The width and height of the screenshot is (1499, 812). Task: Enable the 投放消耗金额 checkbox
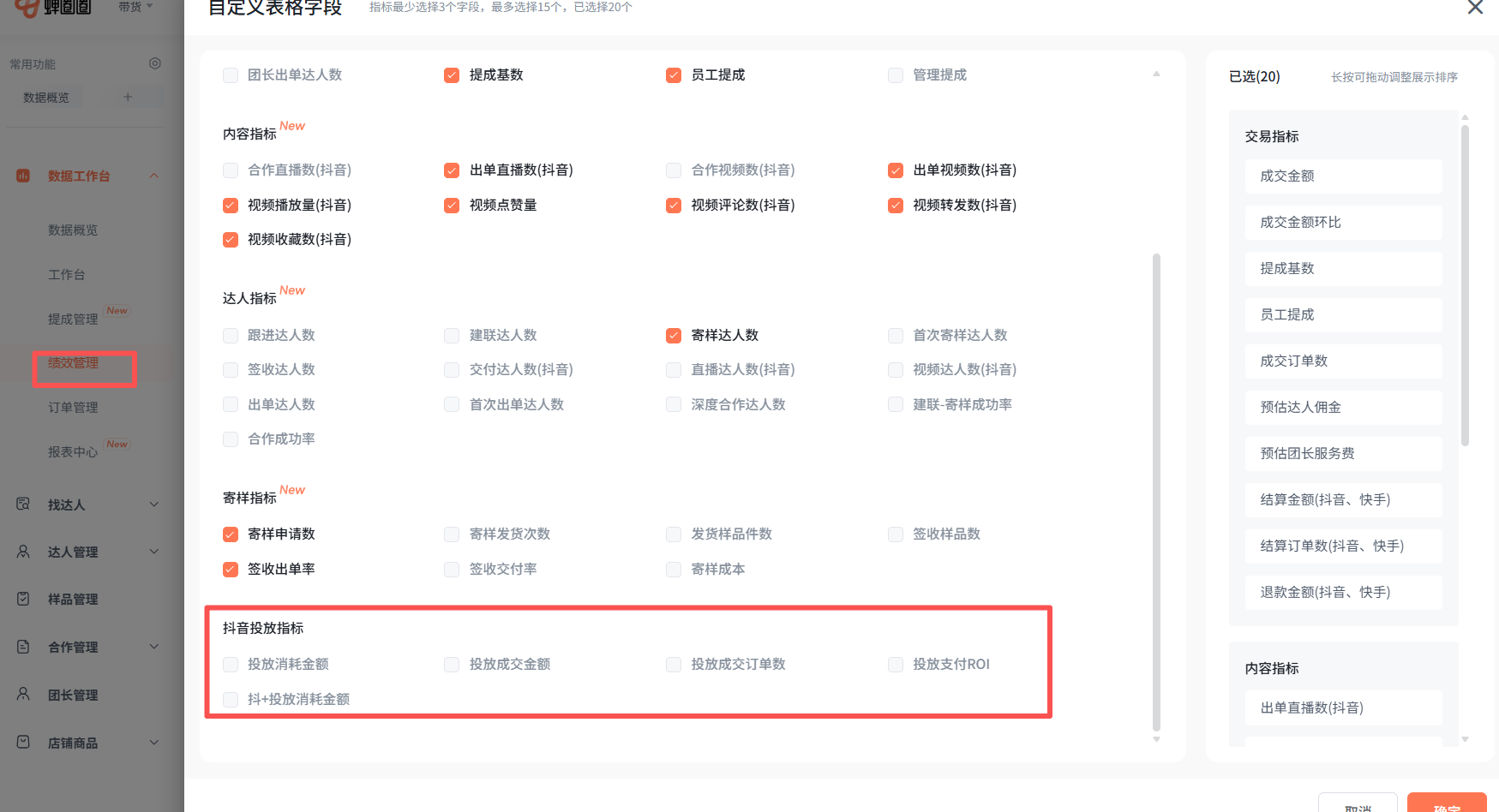click(x=231, y=665)
